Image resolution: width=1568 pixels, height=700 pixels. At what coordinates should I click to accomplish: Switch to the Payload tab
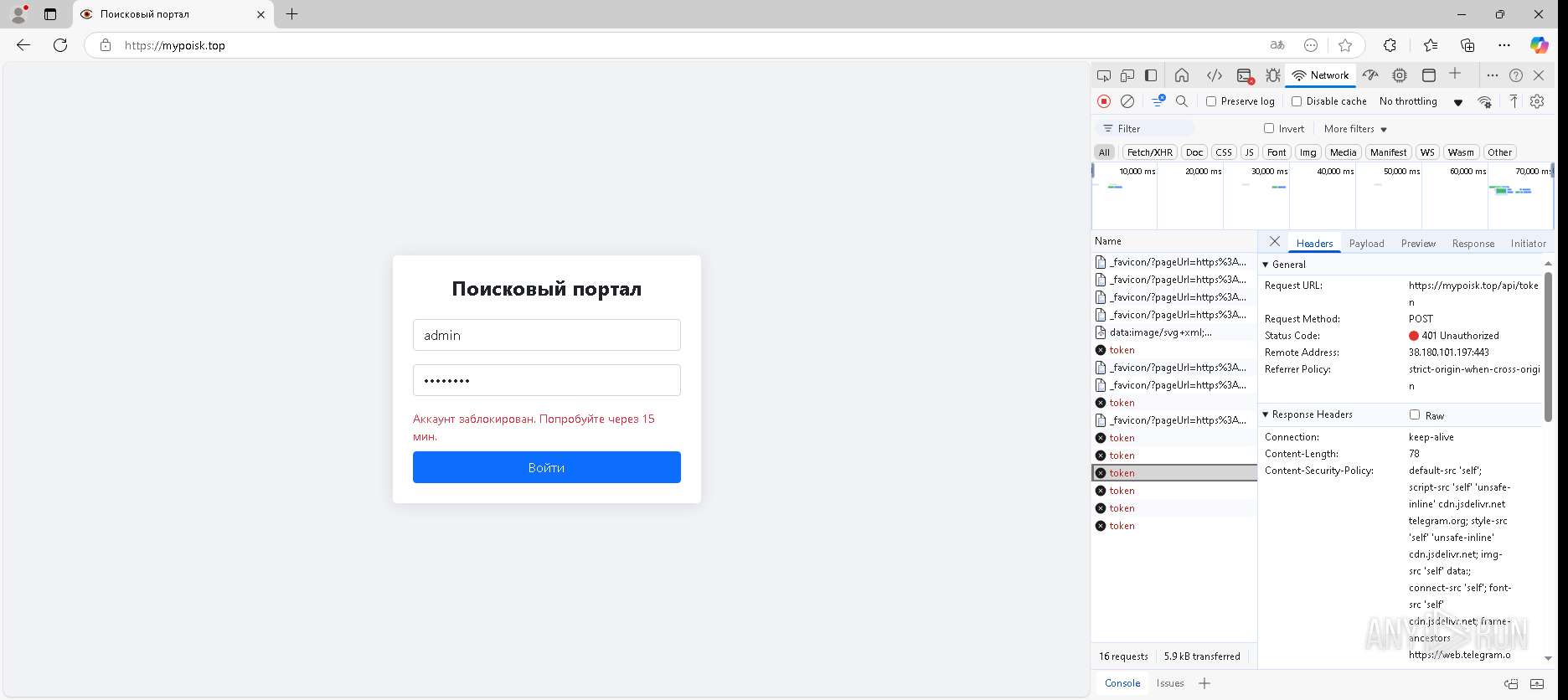tap(1366, 244)
